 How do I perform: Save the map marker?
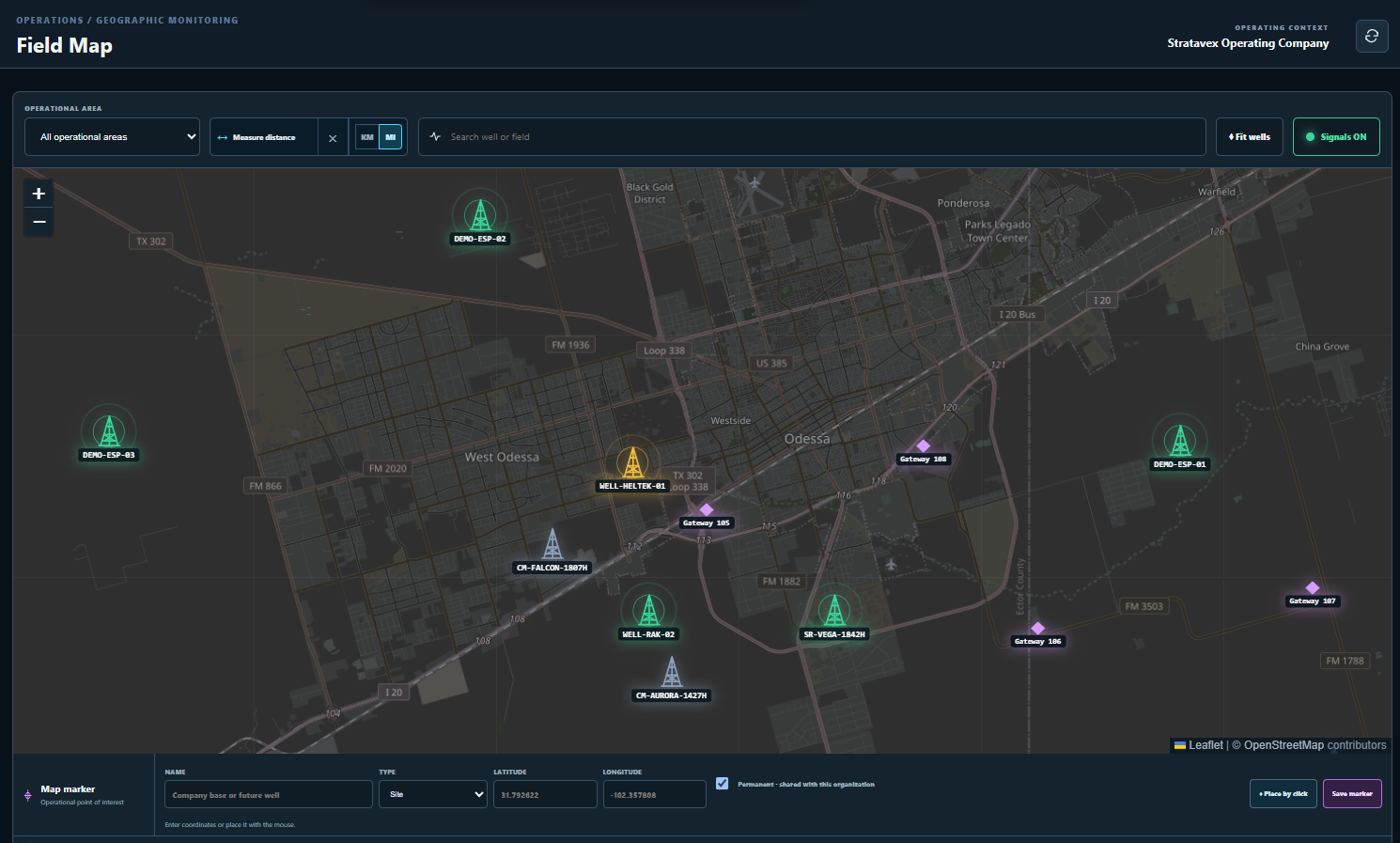point(1352,794)
